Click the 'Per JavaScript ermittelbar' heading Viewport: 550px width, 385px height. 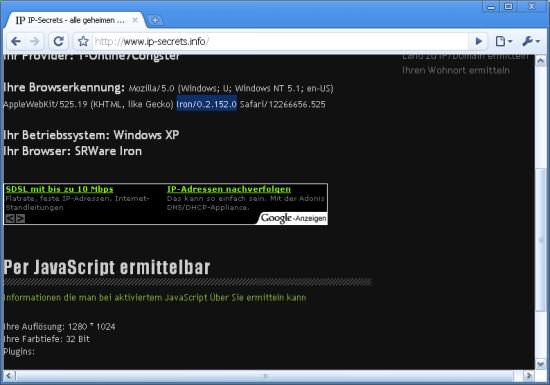(107, 268)
